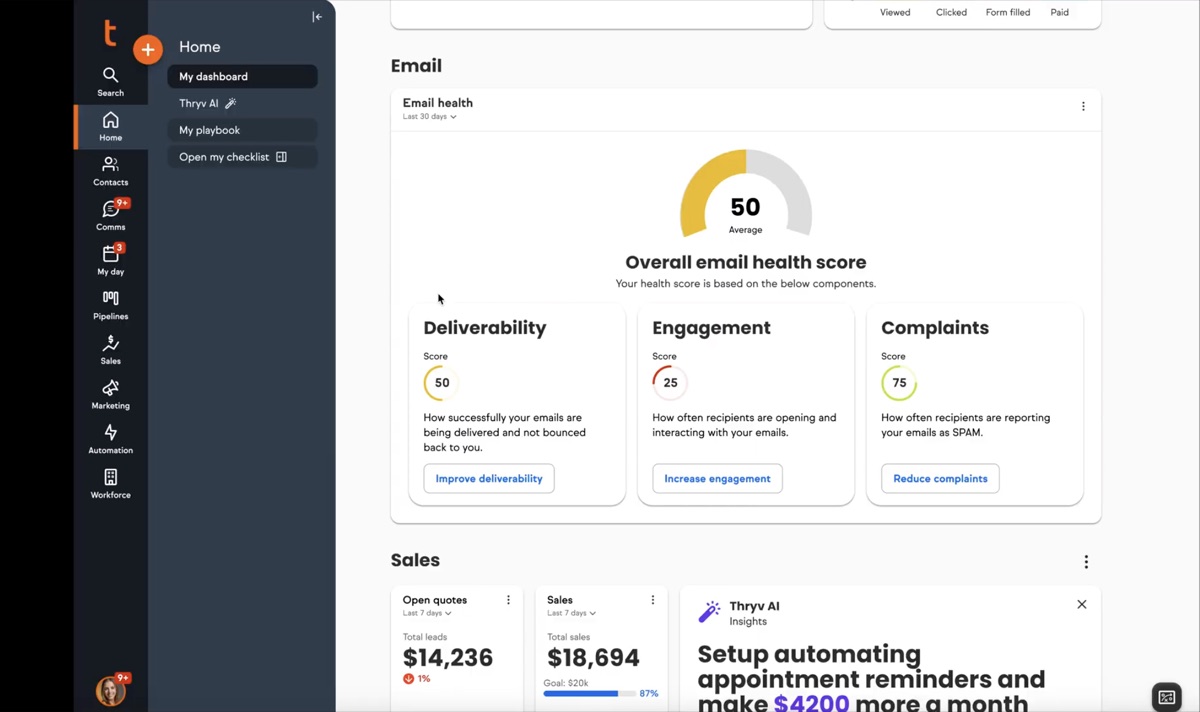The width and height of the screenshot is (1200, 712).
Task: Expand Open quotes Last 7 days dropdown
Action: tap(427, 613)
